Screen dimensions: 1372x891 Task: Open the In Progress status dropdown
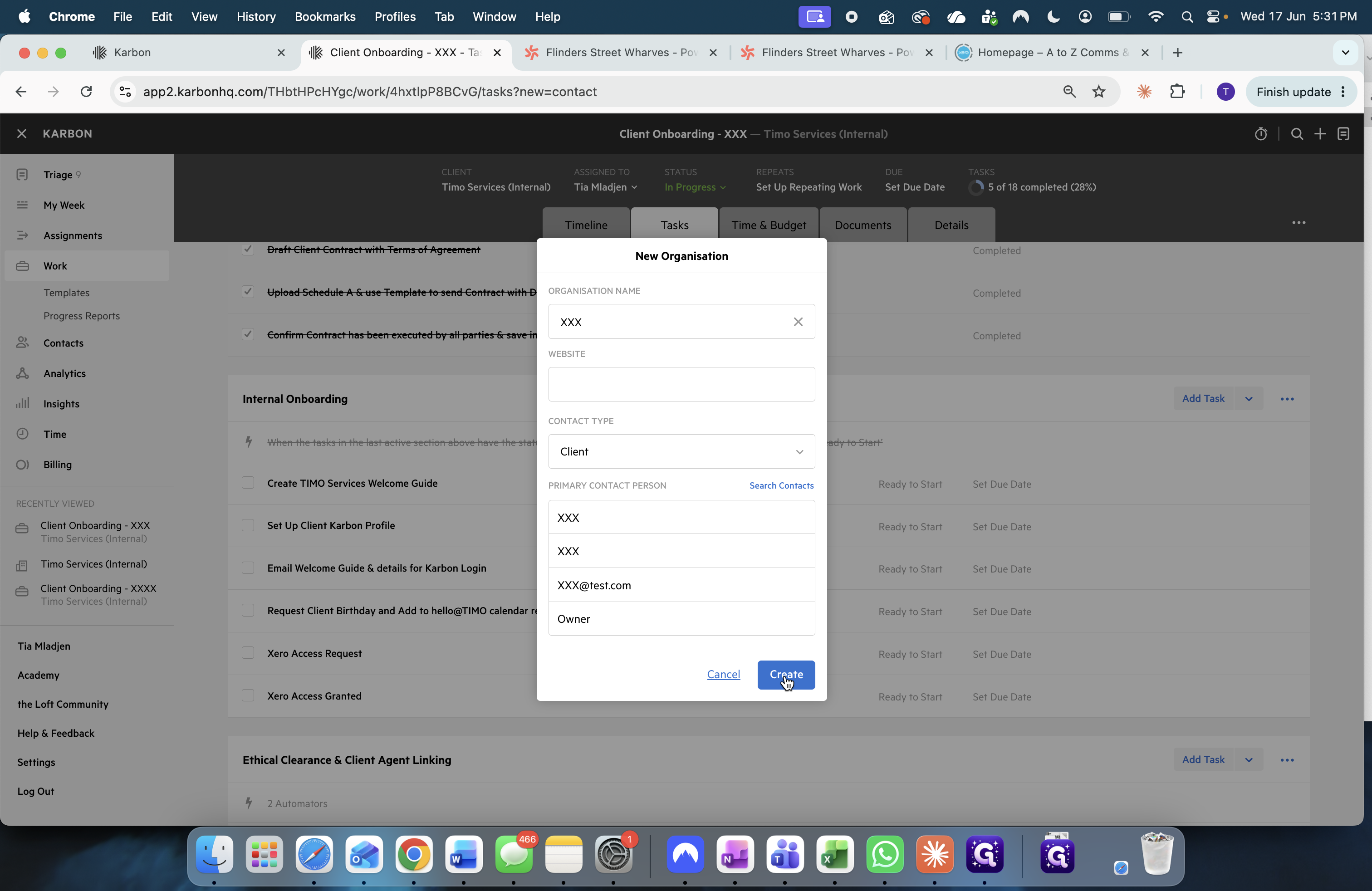[x=695, y=187]
